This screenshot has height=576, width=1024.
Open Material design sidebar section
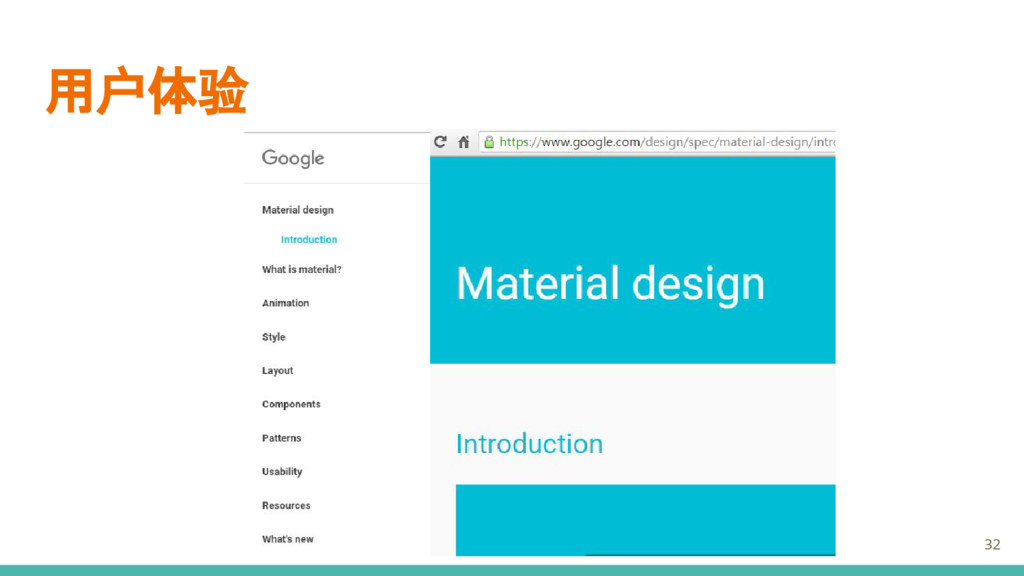click(x=298, y=210)
